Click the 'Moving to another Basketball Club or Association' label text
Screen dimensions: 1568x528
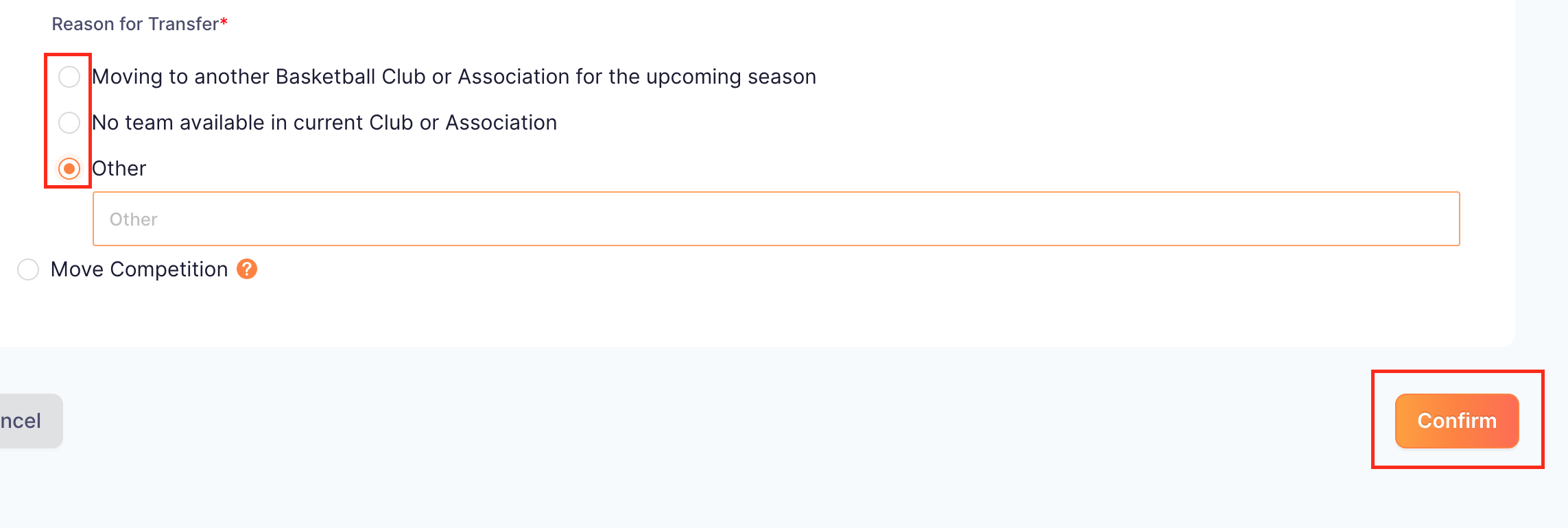coord(454,77)
